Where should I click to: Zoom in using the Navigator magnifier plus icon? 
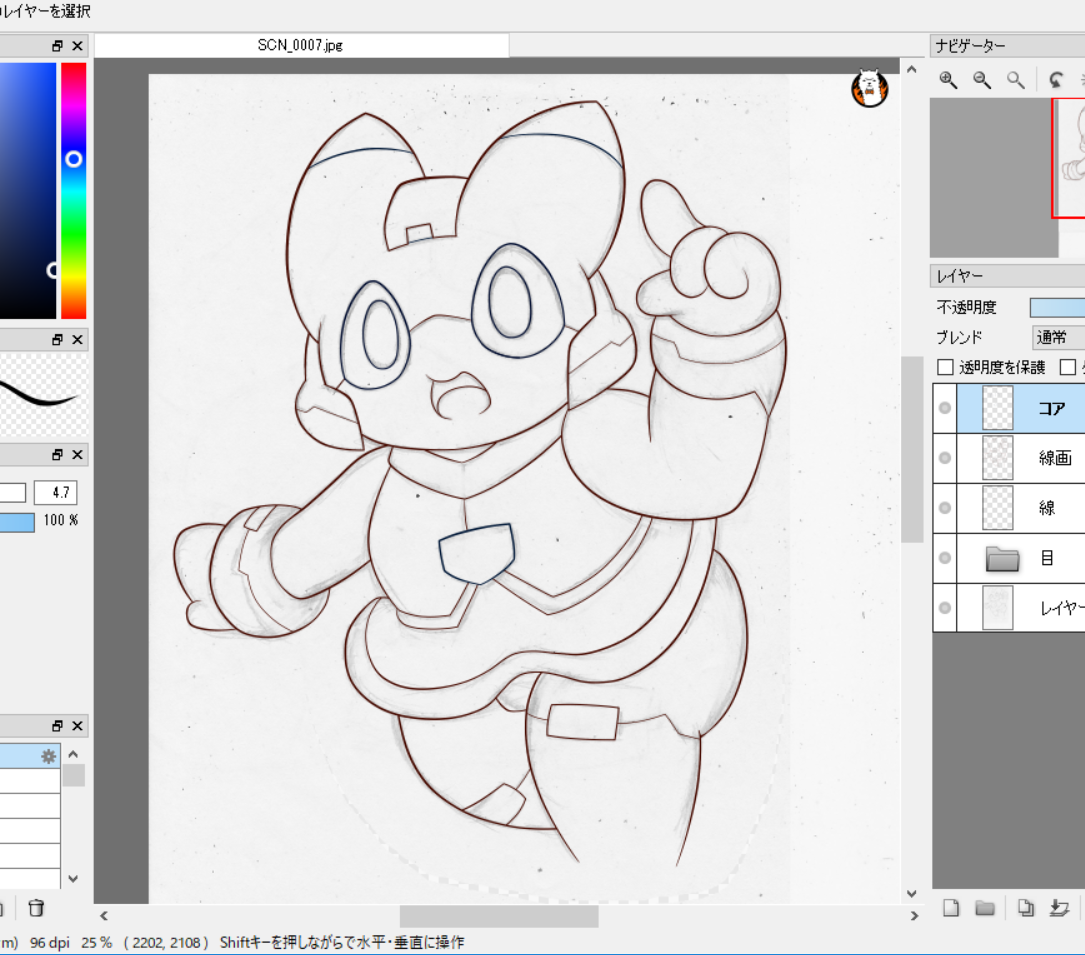[x=948, y=80]
